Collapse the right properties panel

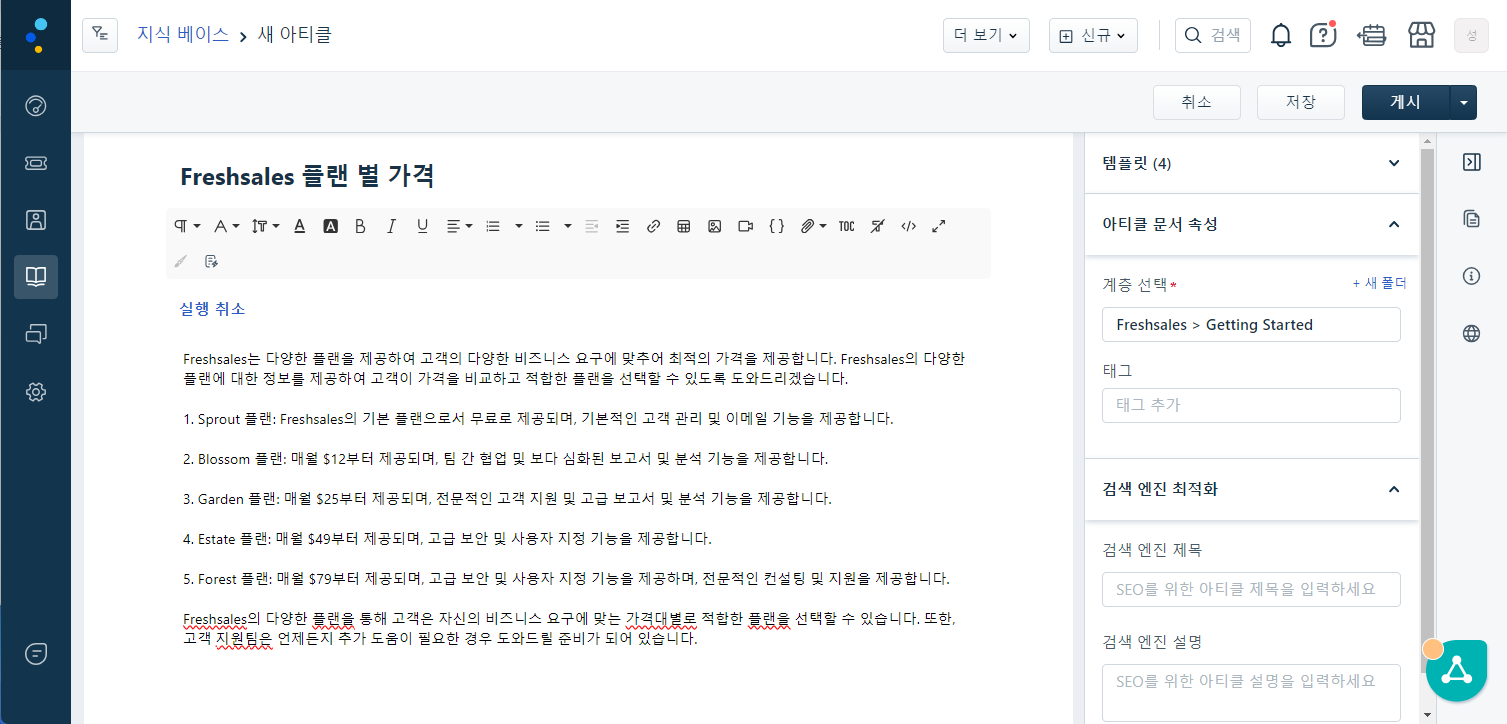1471,162
